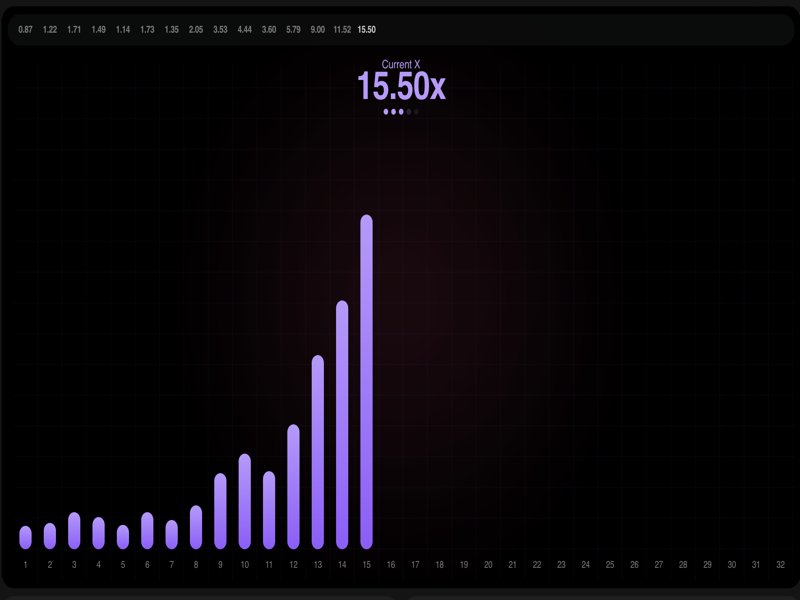Select axis label 22
The width and height of the screenshot is (800, 600).
537,564
